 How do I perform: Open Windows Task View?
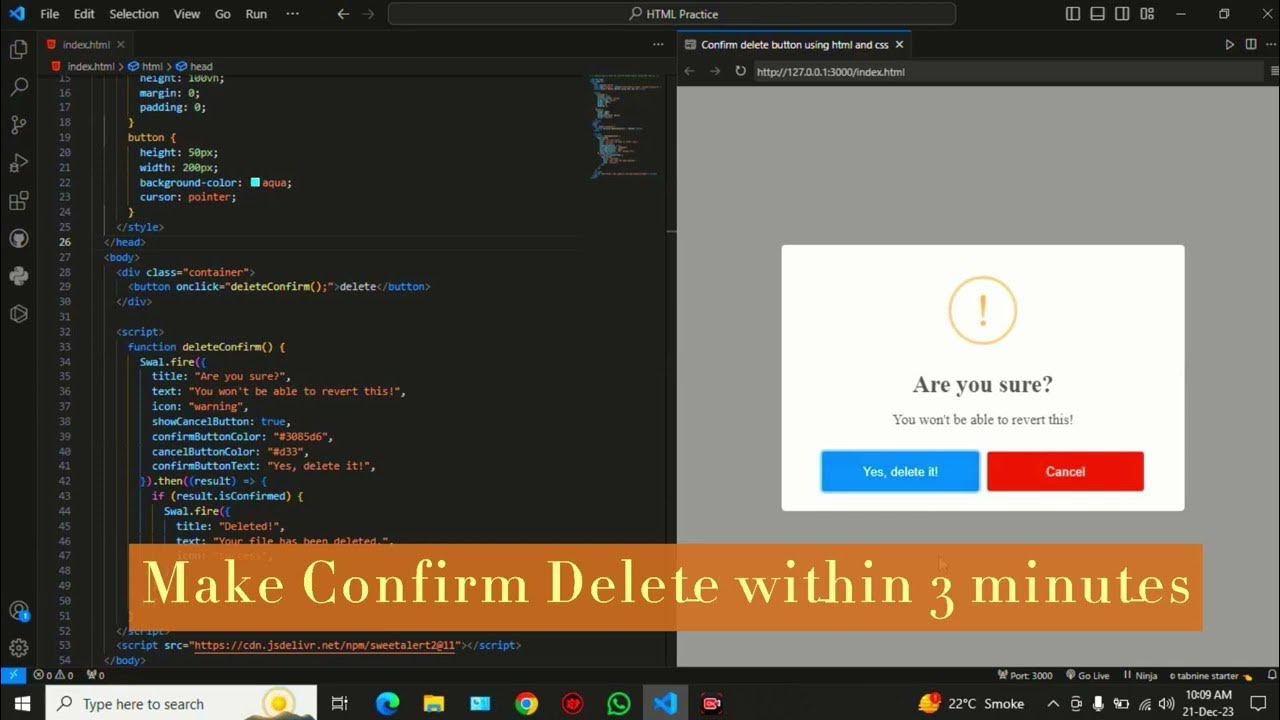tap(340, 704)
